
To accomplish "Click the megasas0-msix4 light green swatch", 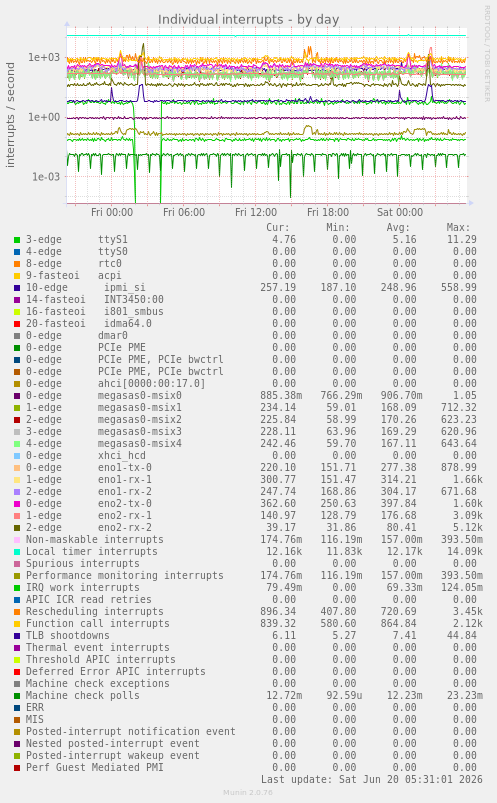I will pos(17,443).
